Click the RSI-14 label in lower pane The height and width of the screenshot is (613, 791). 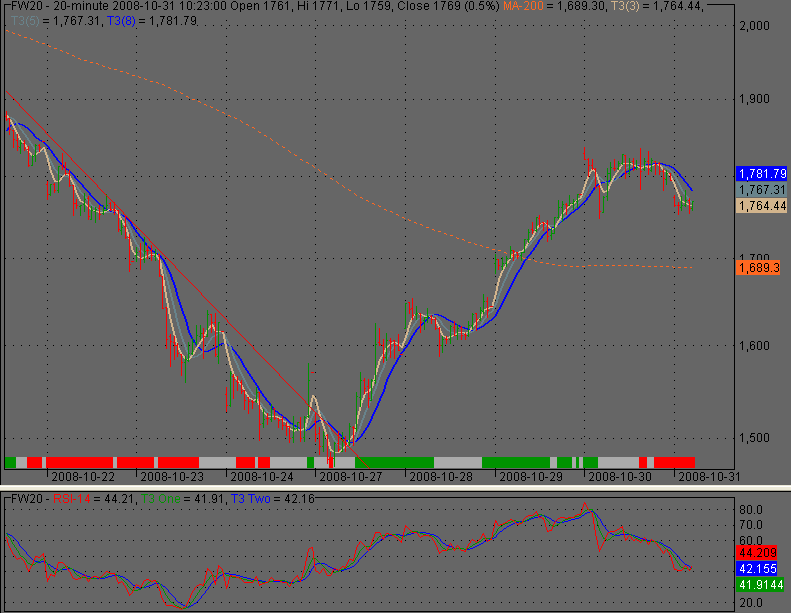[x=74, y=499]
